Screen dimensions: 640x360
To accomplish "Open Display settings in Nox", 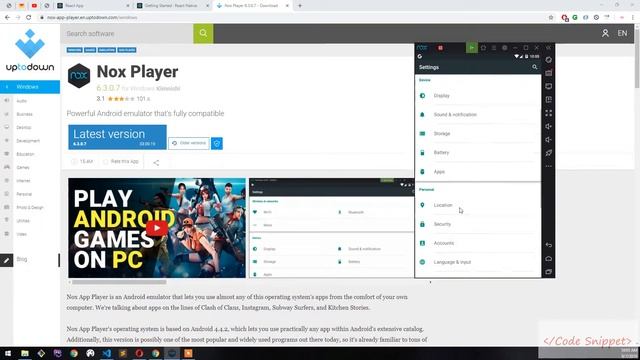I will (478, 96).
